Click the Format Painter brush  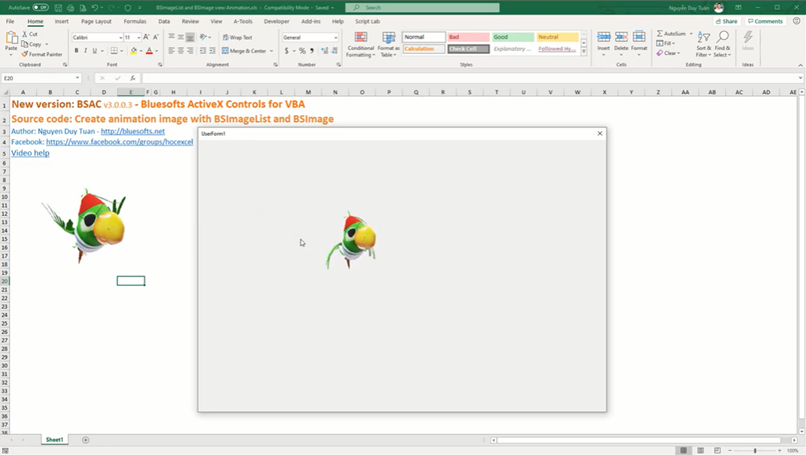pyautogui.click(x=24, y=54)
